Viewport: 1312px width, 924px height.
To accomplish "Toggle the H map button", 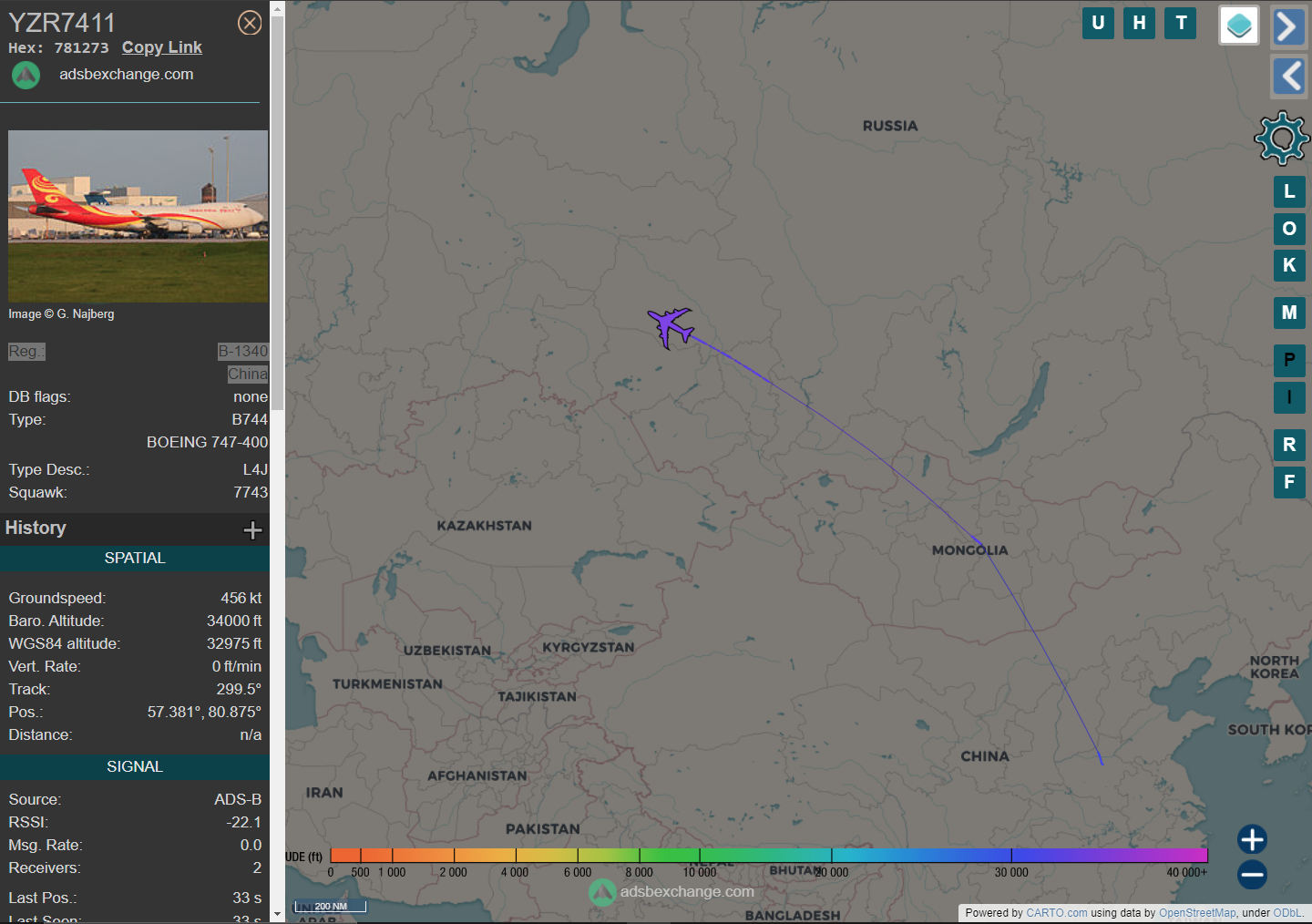I will pyautogui.click(x=1139, y=23).
